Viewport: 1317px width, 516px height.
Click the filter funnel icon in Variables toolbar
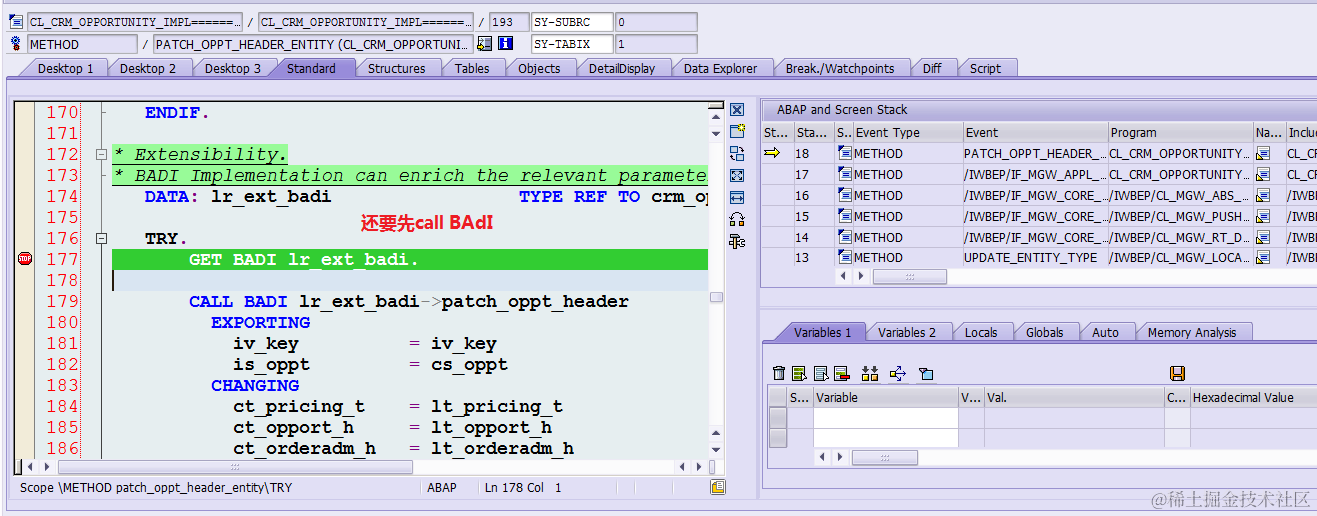[x=926, y=373]
